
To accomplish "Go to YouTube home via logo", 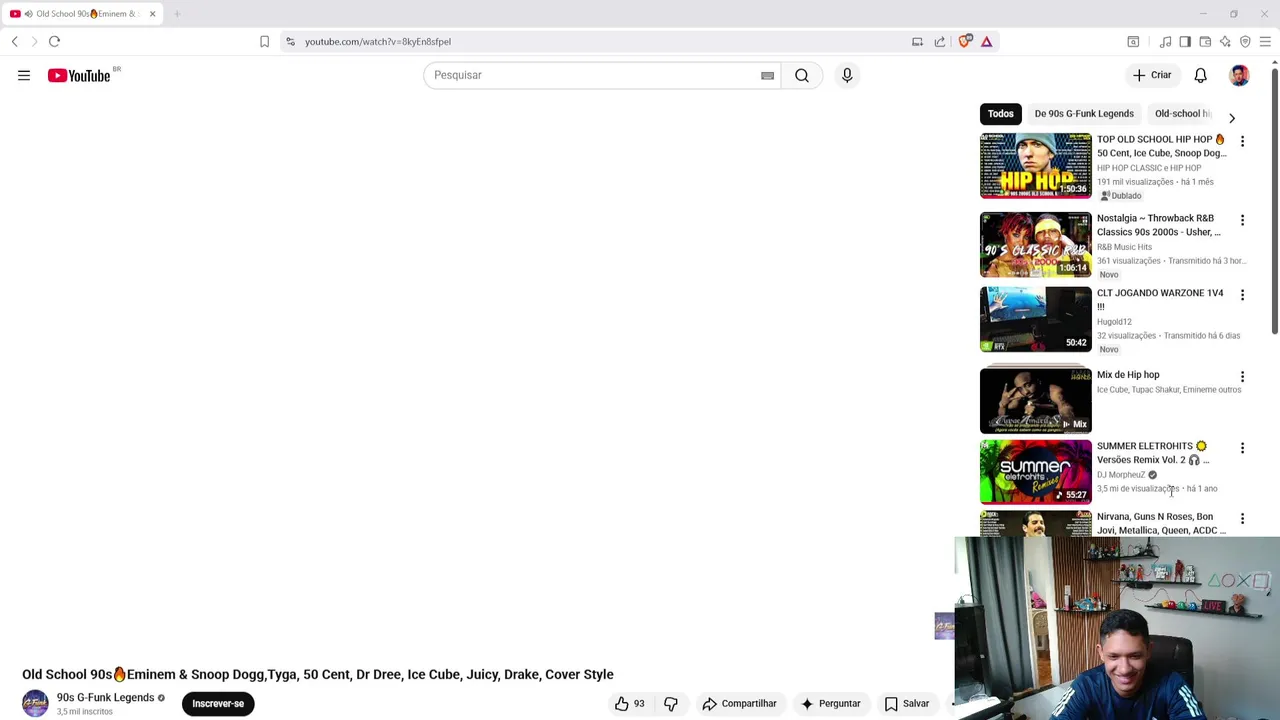I will (x=79, y=75).
